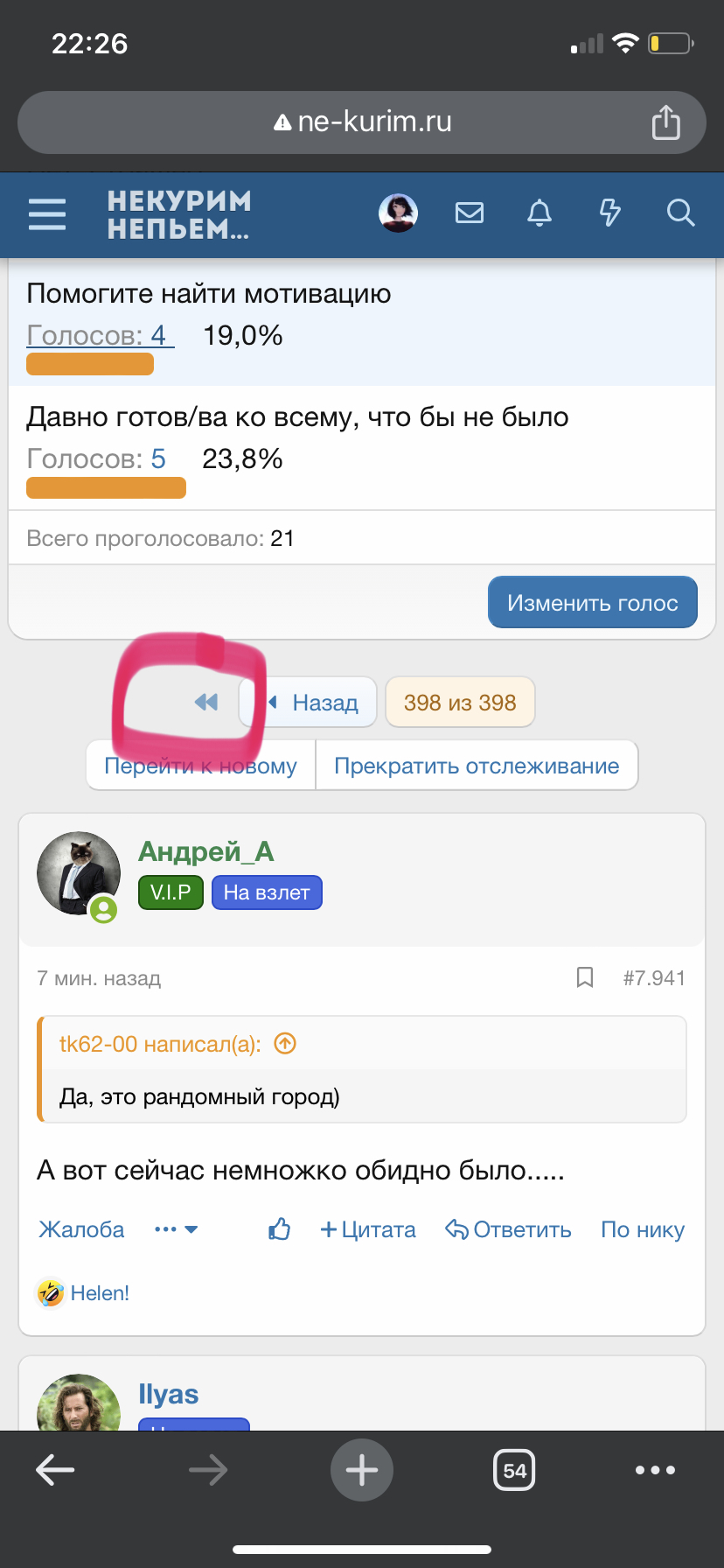Image resolution: width=724 pixels, height=1568 pixels.
Task: Open browser tabs switcher showing 54
Action: (x=514, y=1470)
